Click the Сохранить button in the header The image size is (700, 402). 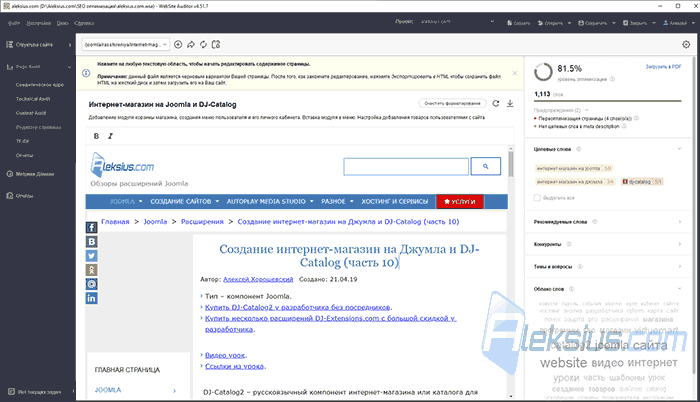click(x=592, y=23)
